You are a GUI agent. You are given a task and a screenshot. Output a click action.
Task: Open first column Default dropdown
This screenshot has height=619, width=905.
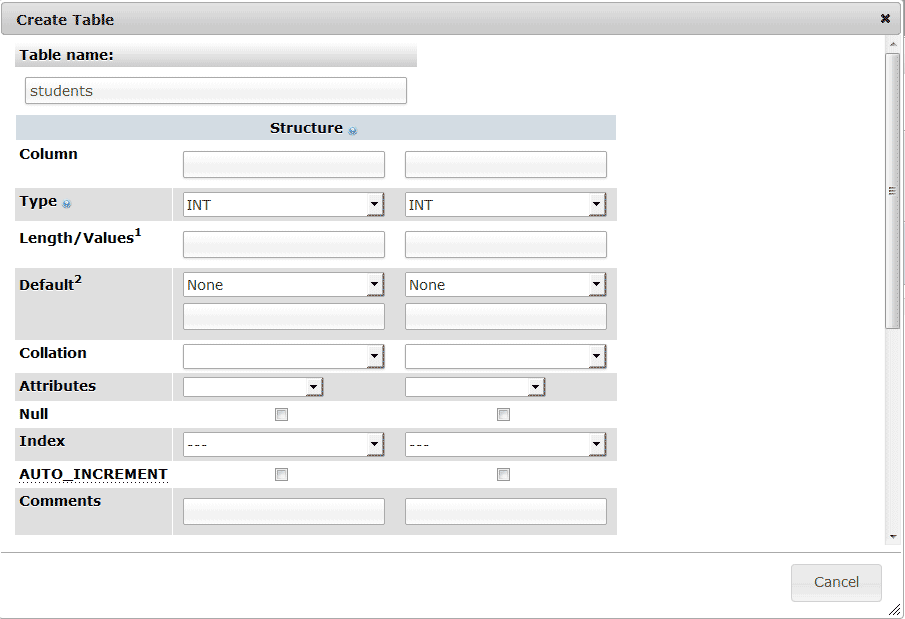(283, 284)
